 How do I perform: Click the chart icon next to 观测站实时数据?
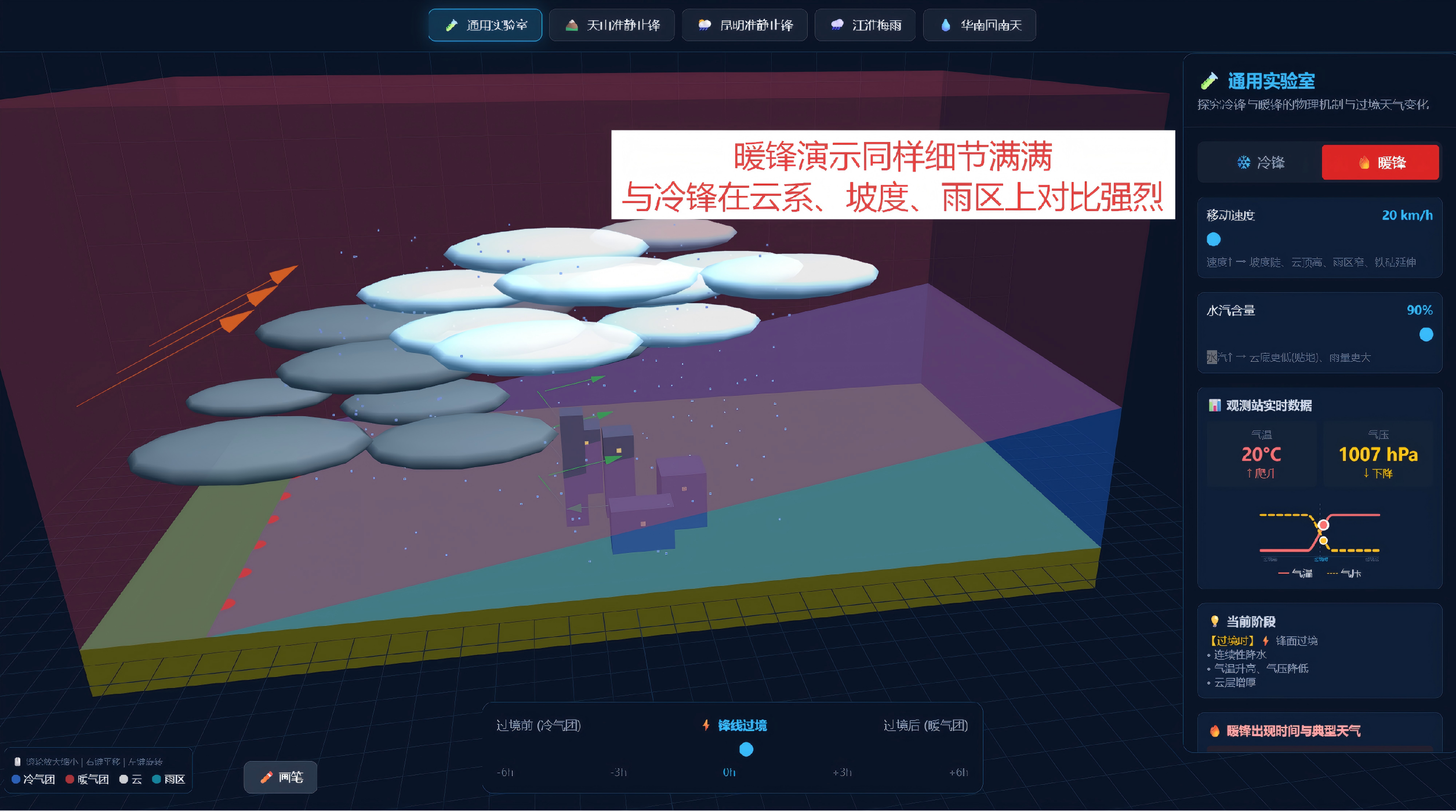point(1214,405)
